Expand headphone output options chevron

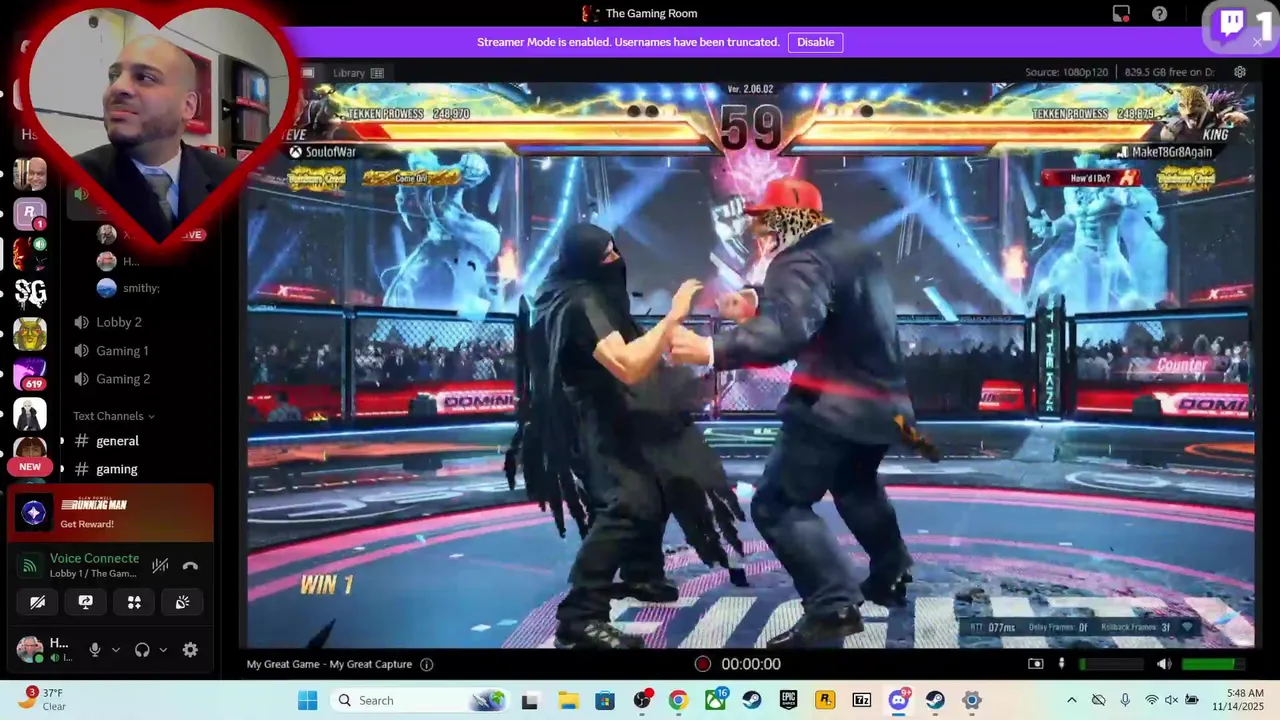[x=163, y=650]
